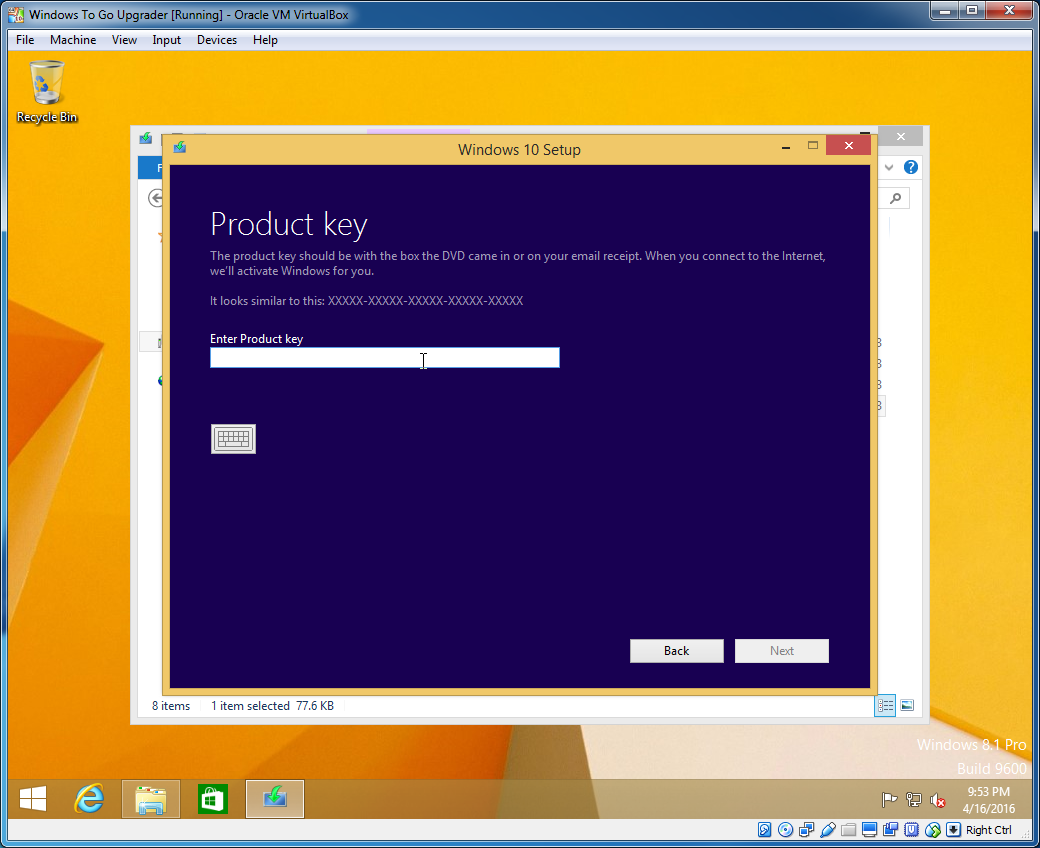Click the '8 items' status text
Screen dimensions: 1040x848
click(170, 705)
